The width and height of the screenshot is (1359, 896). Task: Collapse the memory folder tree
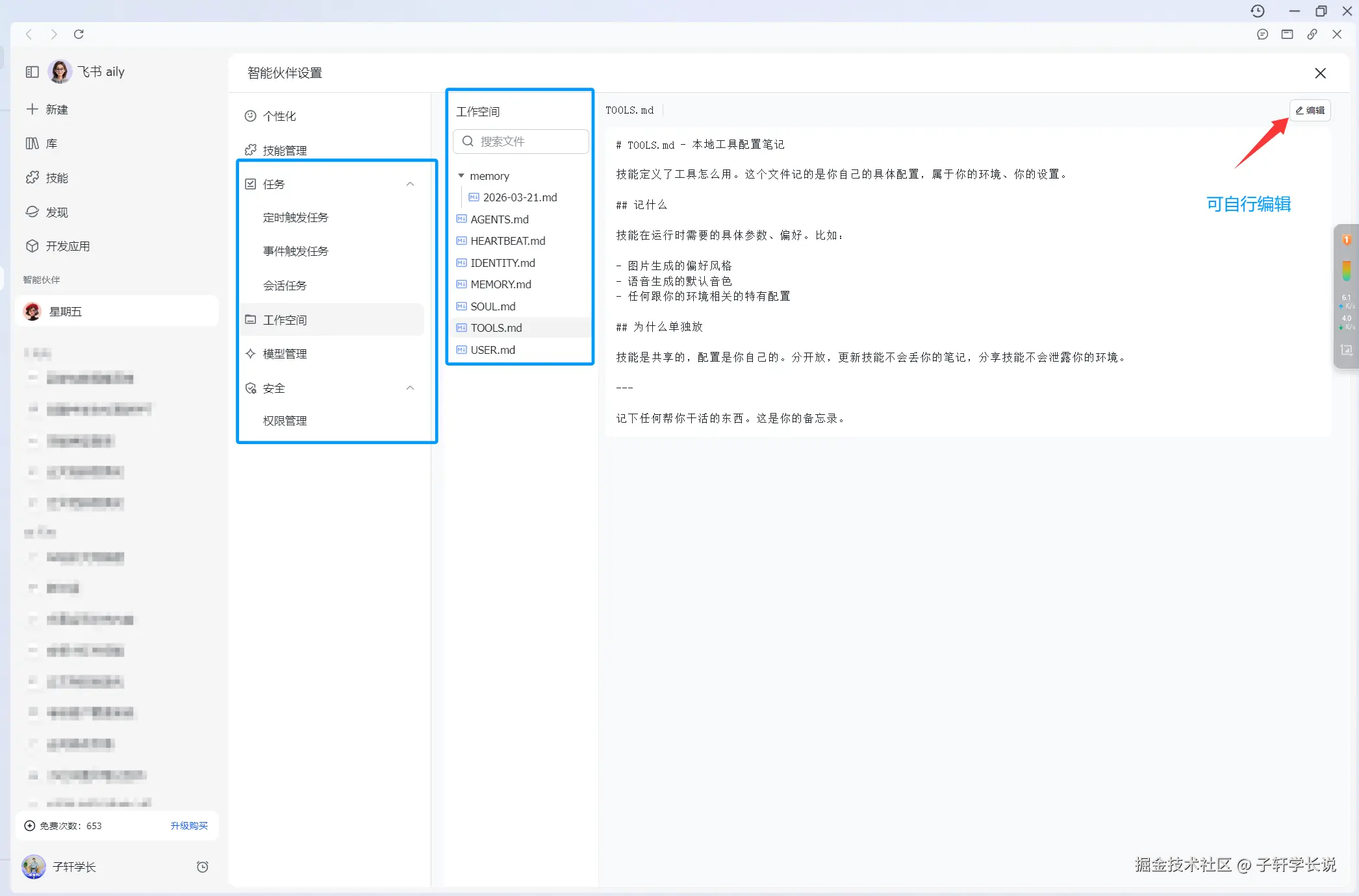461,176
